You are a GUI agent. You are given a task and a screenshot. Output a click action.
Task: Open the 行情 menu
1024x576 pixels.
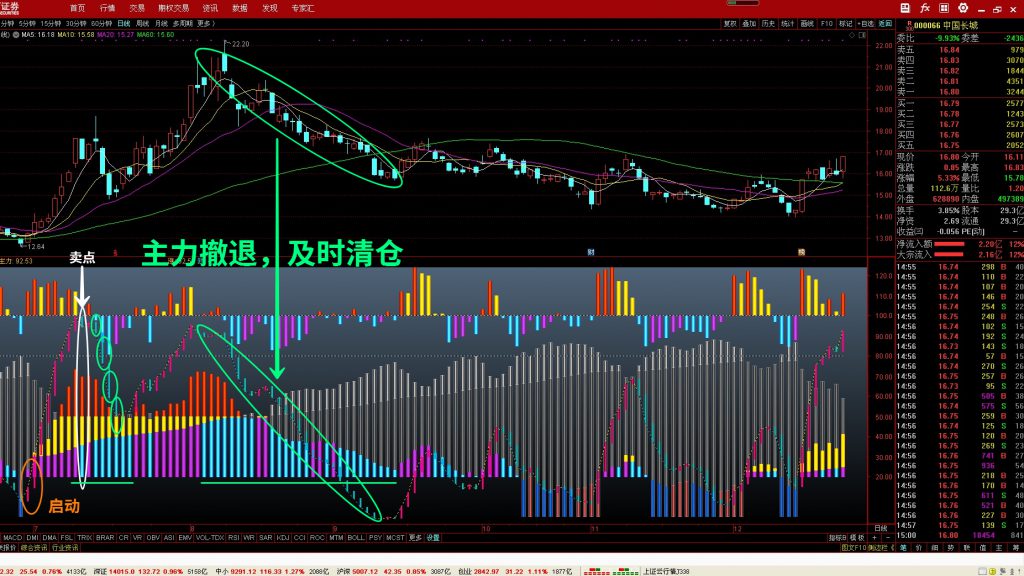(x=107, y=7)
